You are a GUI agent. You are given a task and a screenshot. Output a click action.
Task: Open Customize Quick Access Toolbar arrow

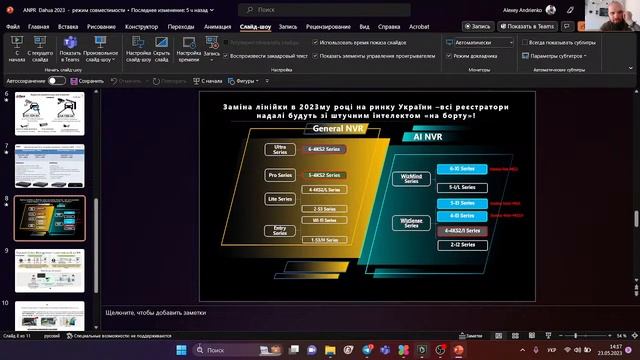(267, 81)
